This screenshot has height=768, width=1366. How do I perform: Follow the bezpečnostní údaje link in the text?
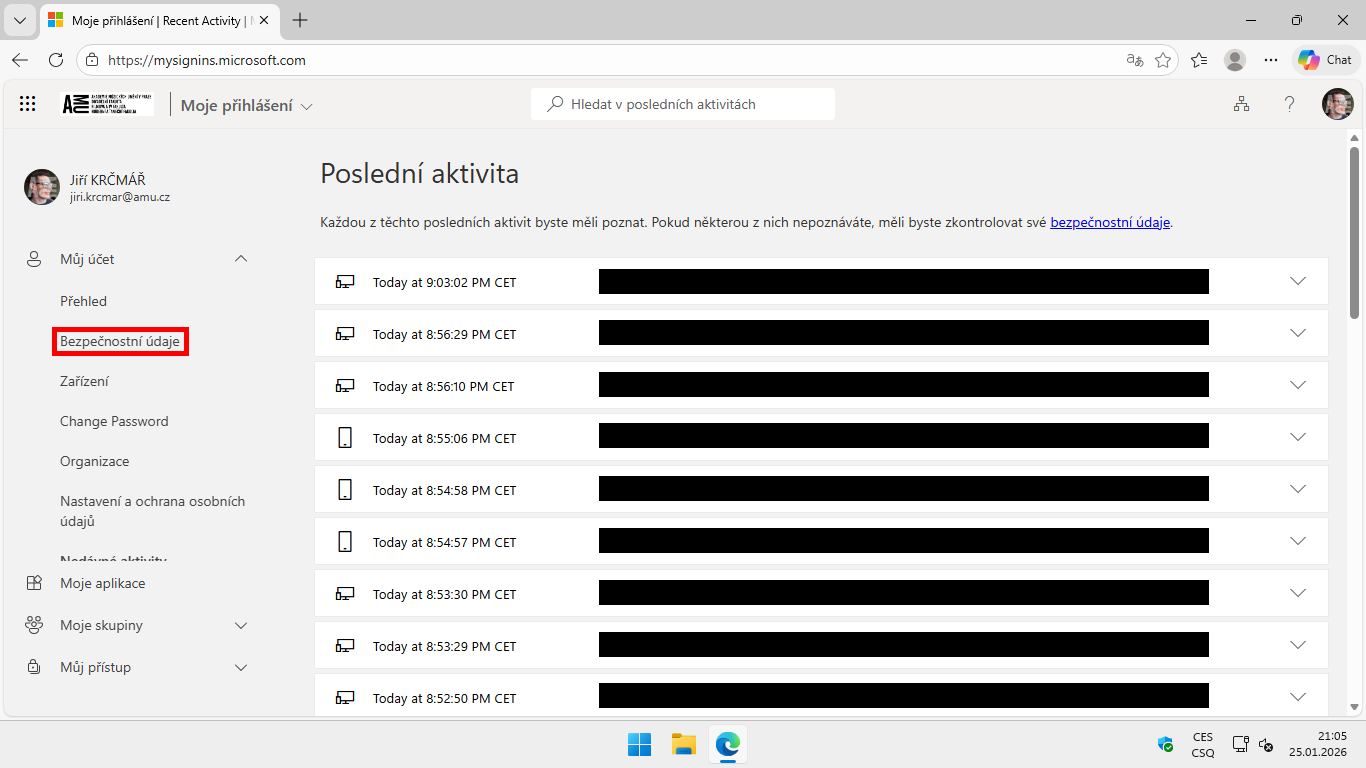tap(1110, 223)
